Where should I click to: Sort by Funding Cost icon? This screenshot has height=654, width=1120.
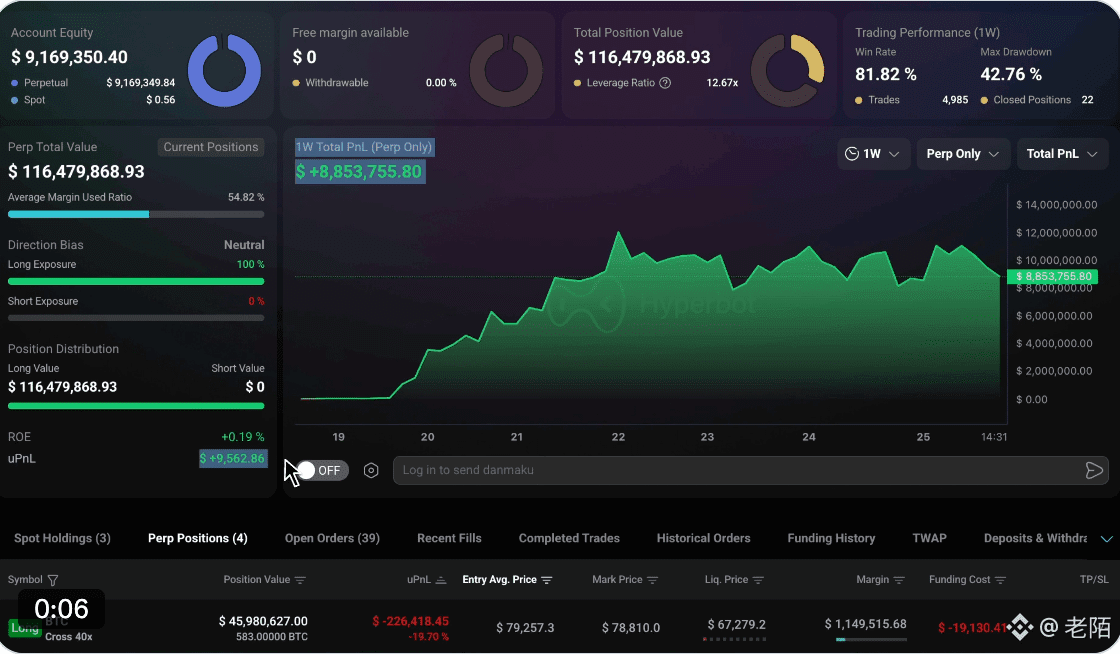coord(1000,580)
